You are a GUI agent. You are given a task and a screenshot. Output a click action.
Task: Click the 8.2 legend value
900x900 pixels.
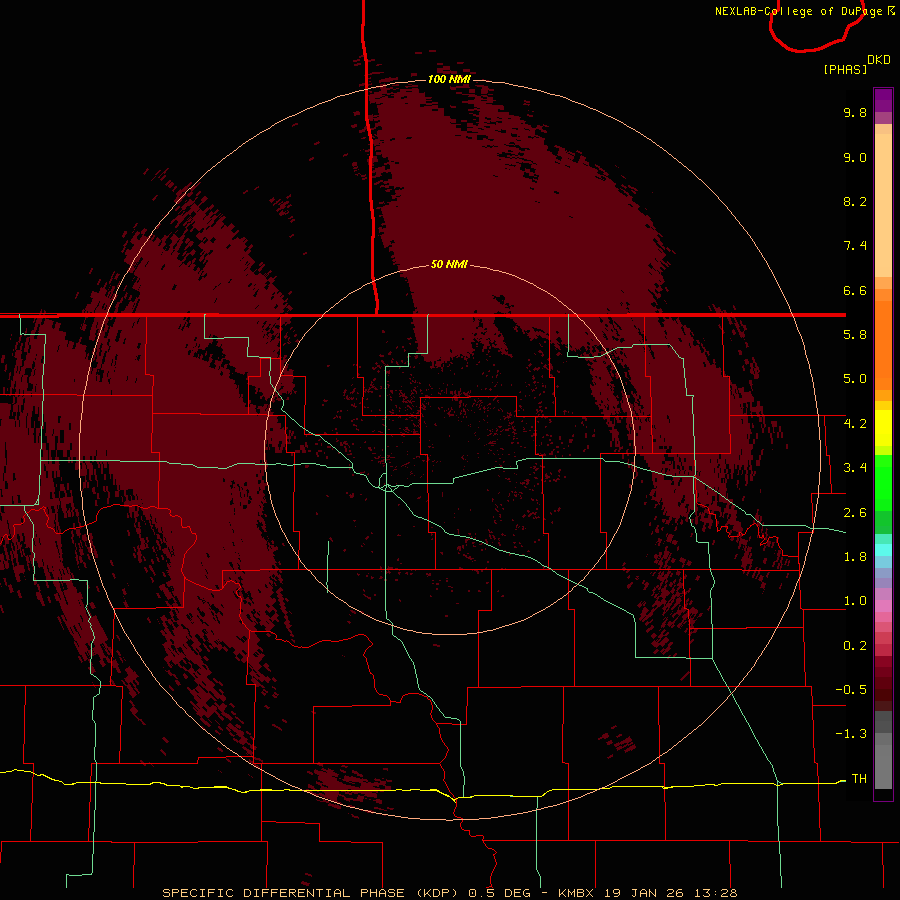coord(855,201)
